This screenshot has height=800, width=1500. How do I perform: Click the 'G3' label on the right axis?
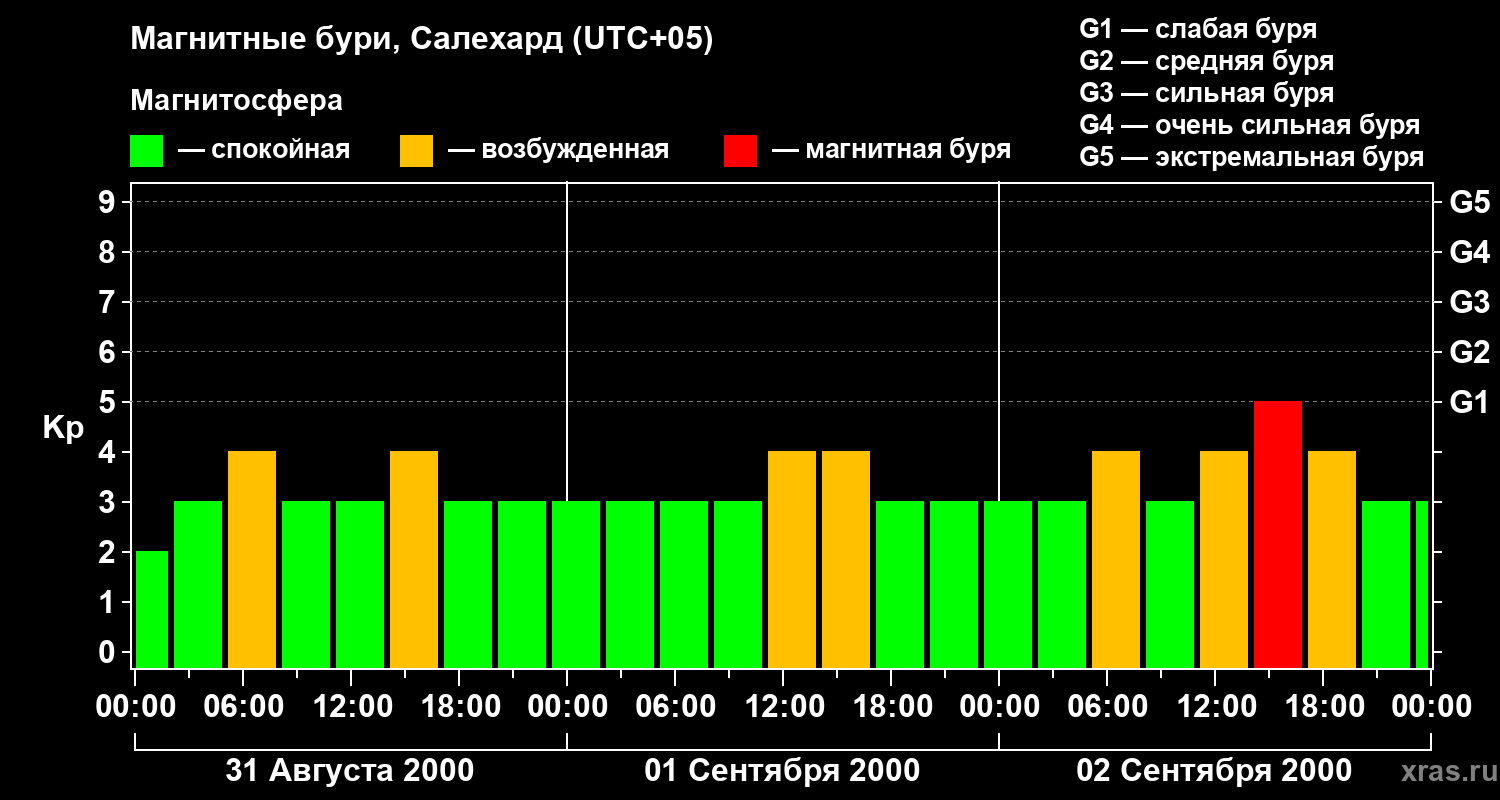1469,302
